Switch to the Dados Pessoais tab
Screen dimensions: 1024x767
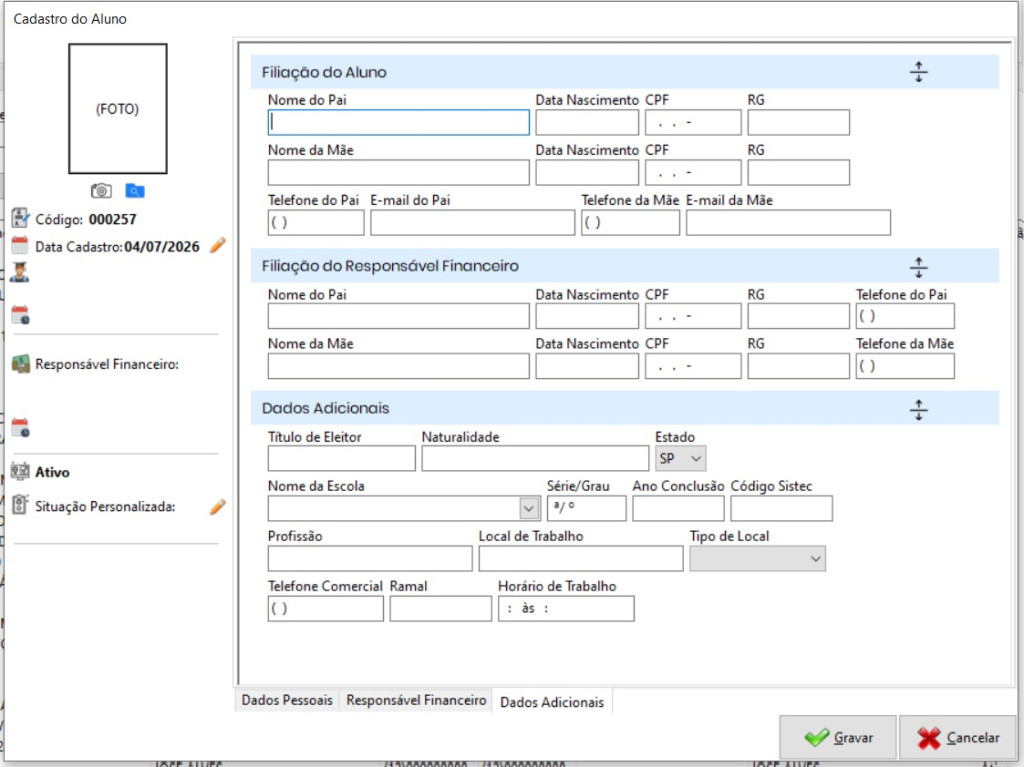287,700
